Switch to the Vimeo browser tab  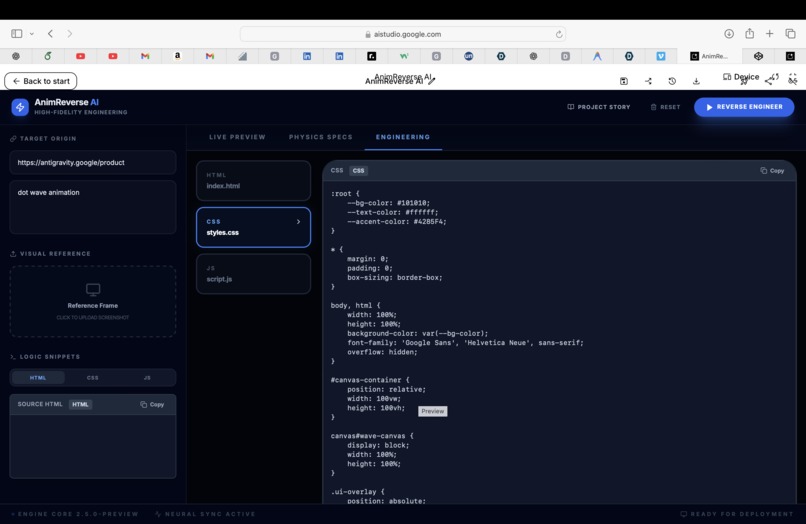click(x=661, y=56)
